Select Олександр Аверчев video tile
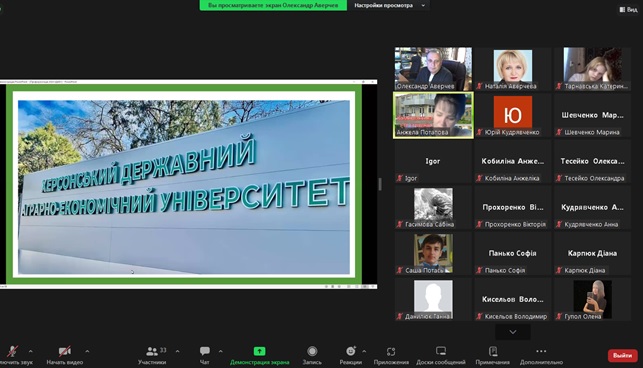 coord(433,69)
